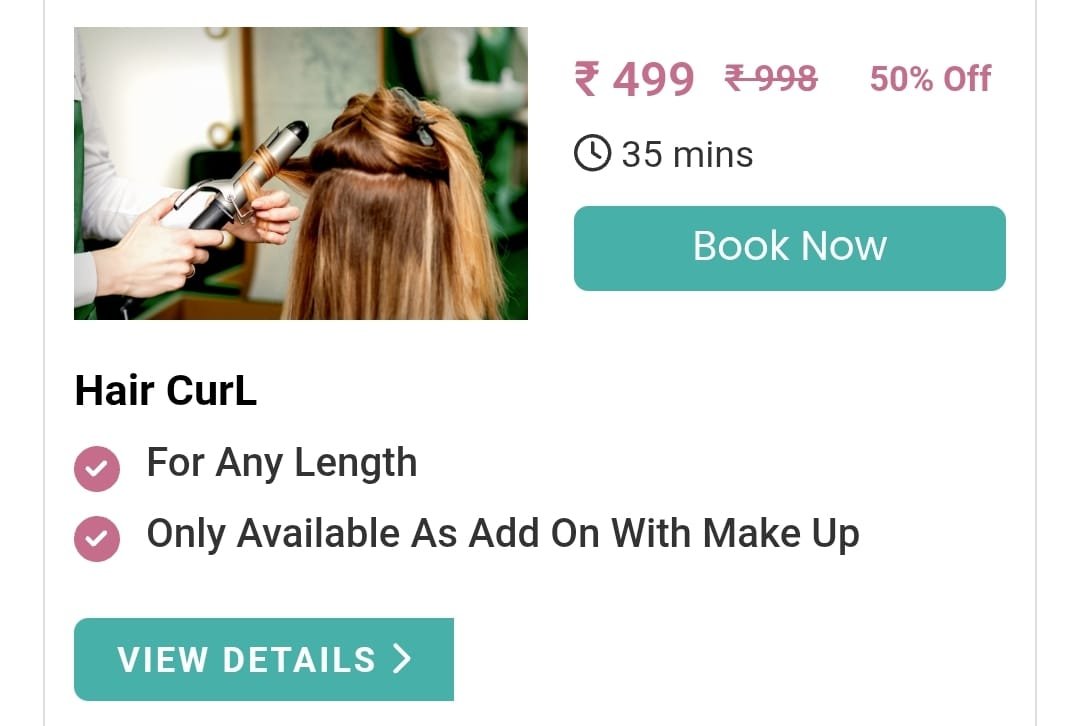Select the 50% Off discount label

930,79
